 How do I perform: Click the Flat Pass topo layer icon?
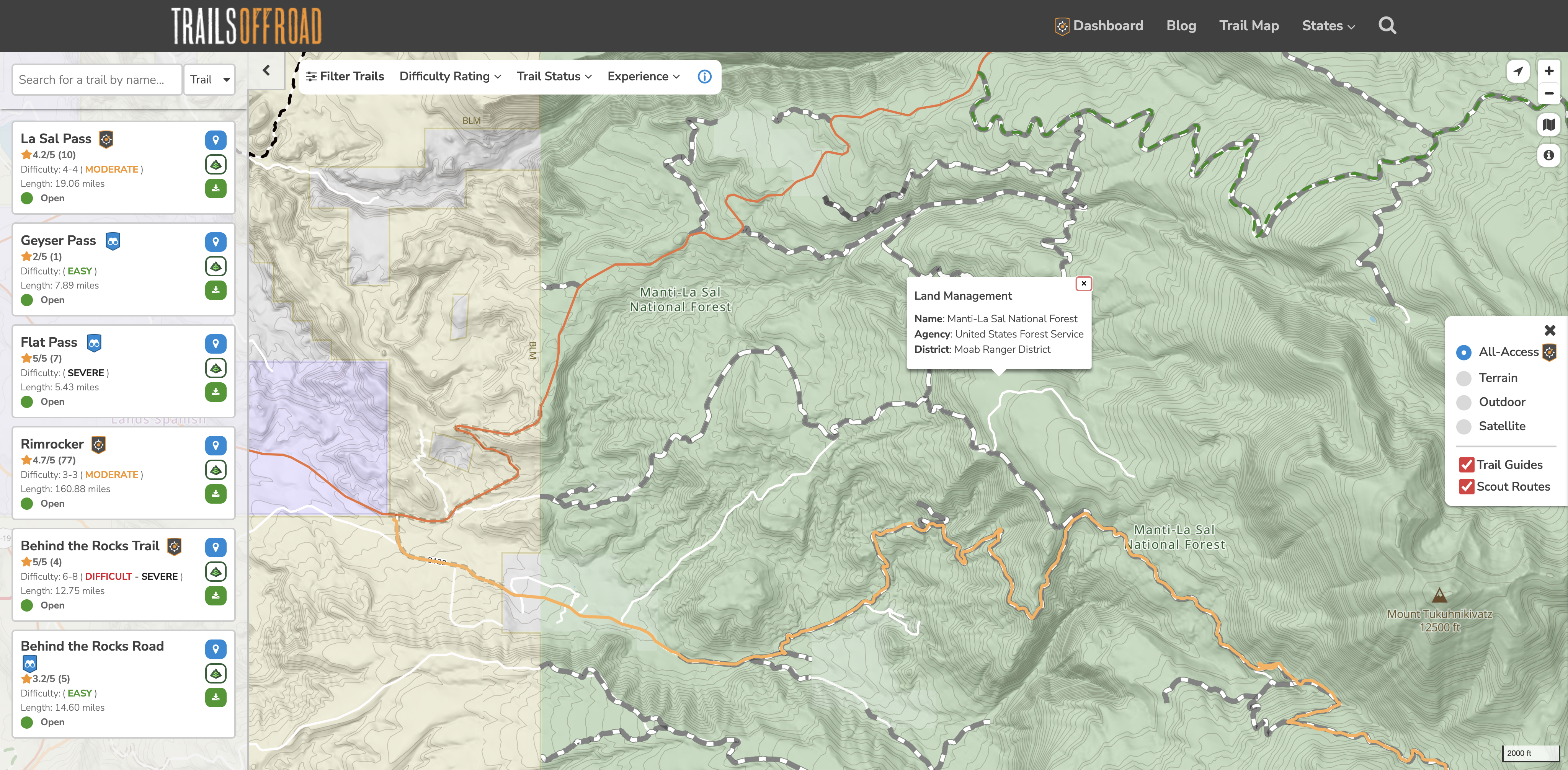tap(216, 368)
